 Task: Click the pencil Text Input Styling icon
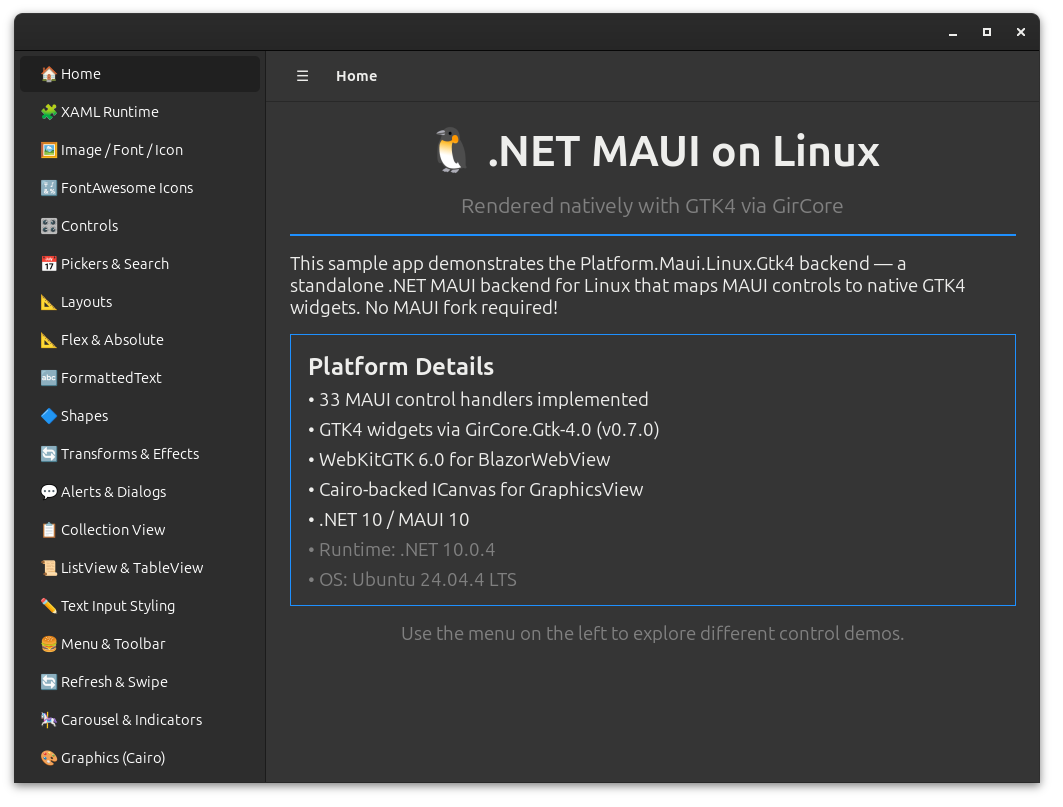(x=48, y=606)
